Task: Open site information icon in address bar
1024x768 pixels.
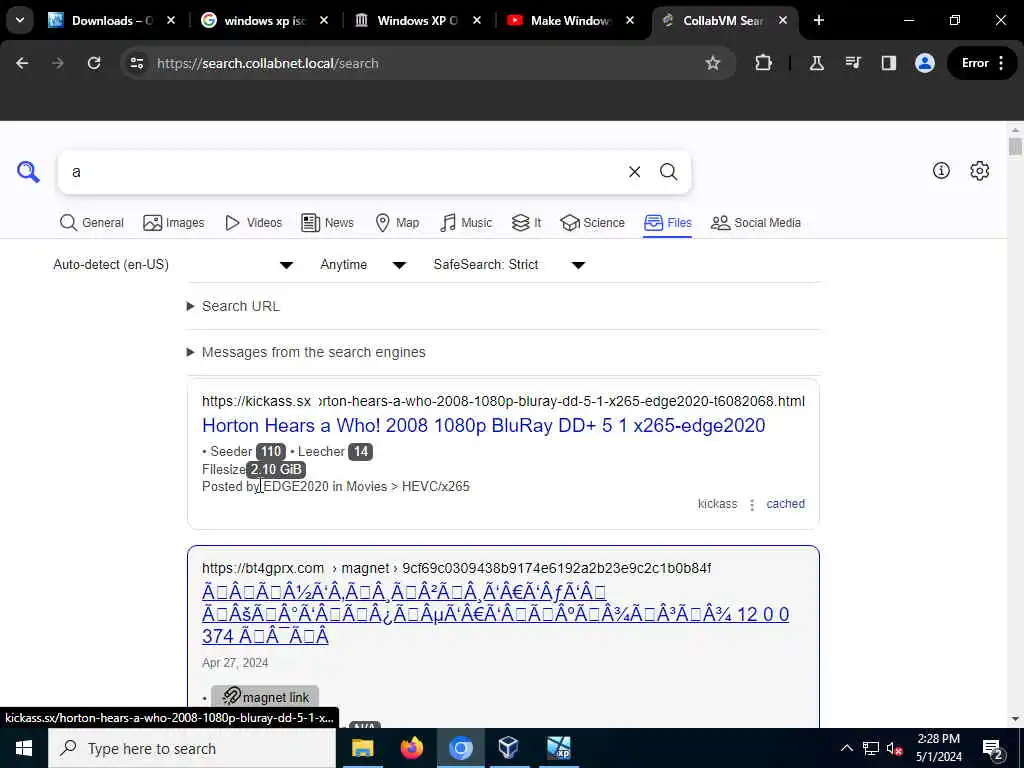Action: 136,63
